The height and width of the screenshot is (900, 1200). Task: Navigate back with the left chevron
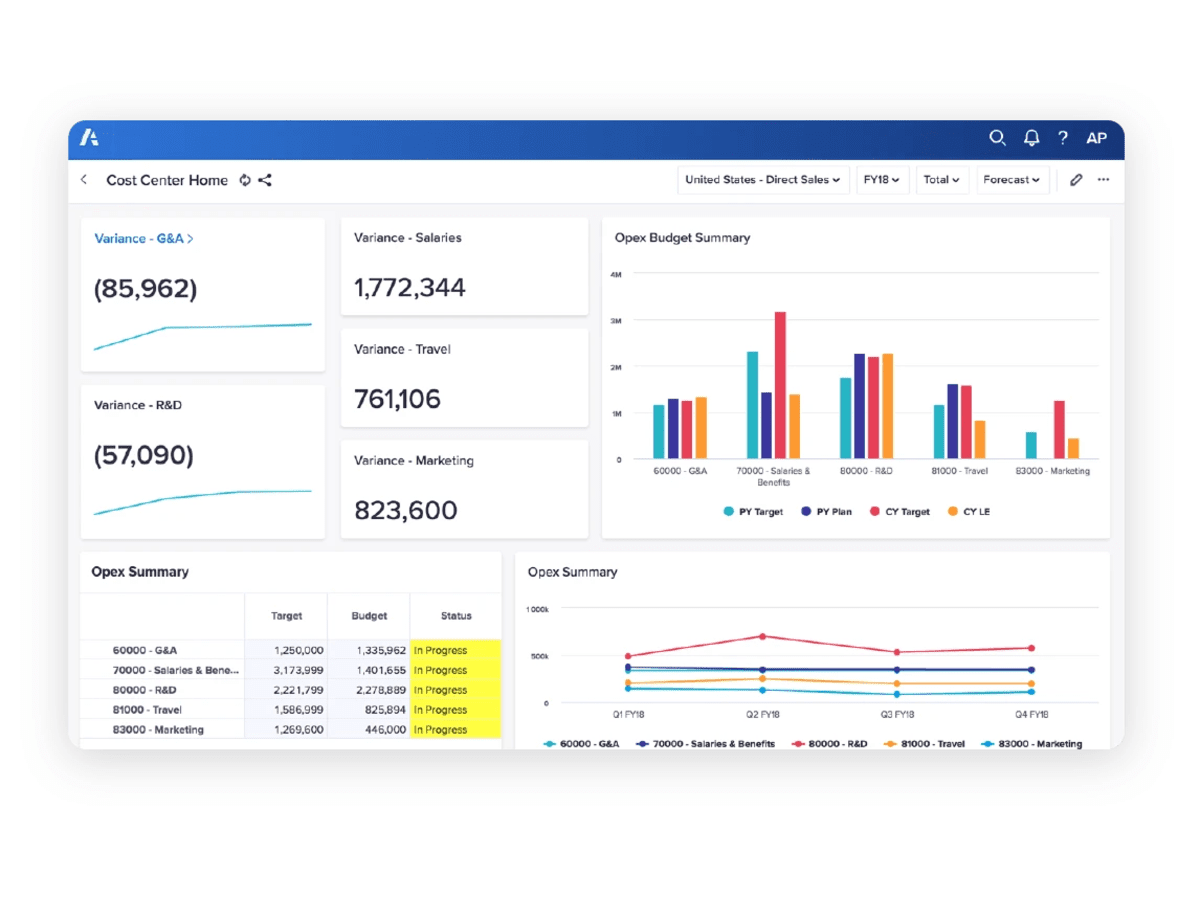[84, 180]
